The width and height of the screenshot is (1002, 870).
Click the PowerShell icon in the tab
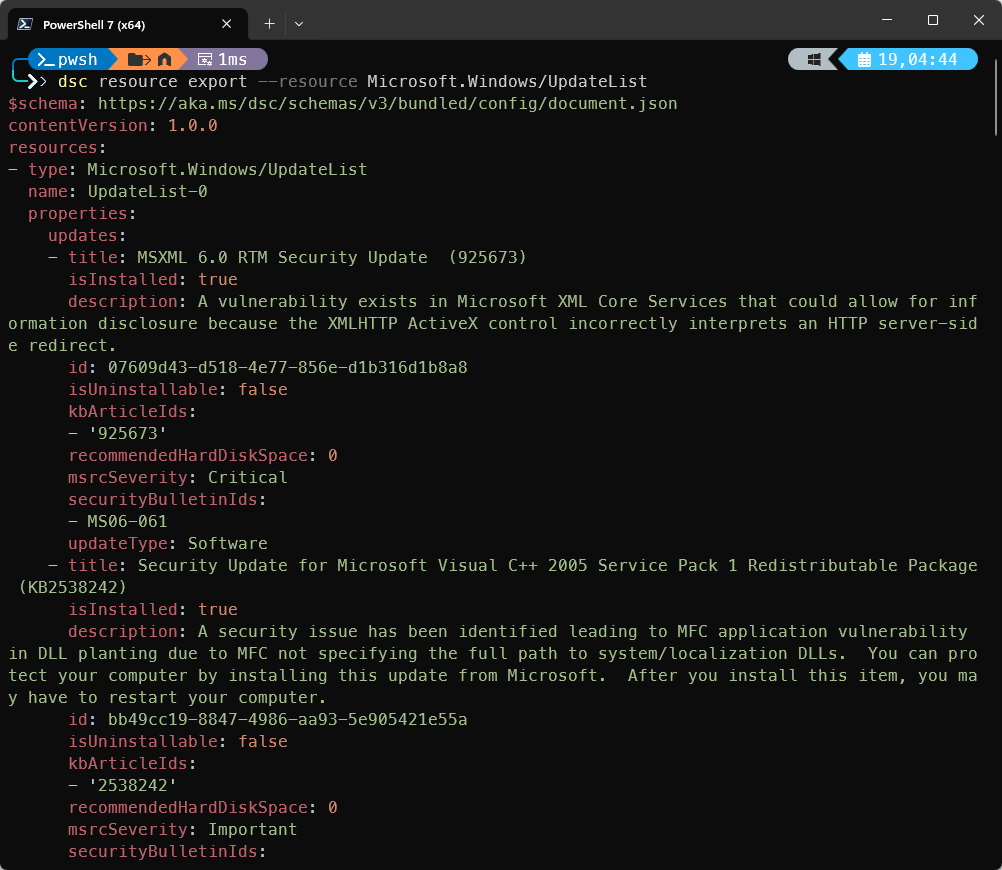(25, 24)
